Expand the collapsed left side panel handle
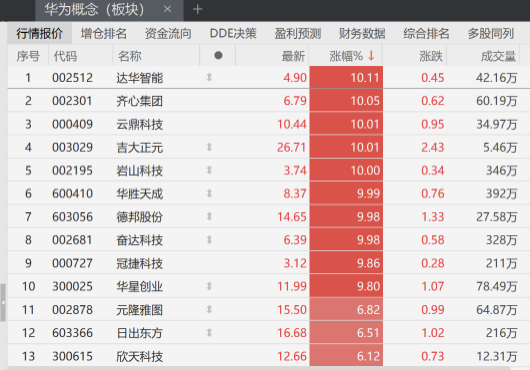 tap(3, 302)
